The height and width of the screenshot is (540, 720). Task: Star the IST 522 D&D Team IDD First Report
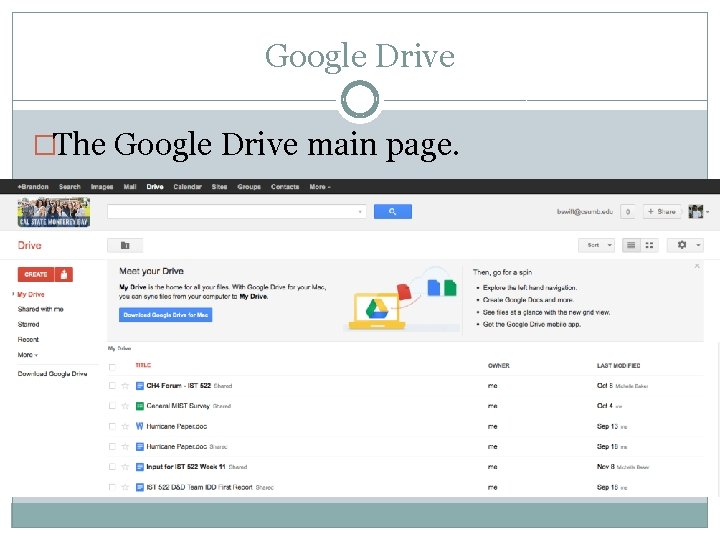pyautogui.click(x=125, y=487)
